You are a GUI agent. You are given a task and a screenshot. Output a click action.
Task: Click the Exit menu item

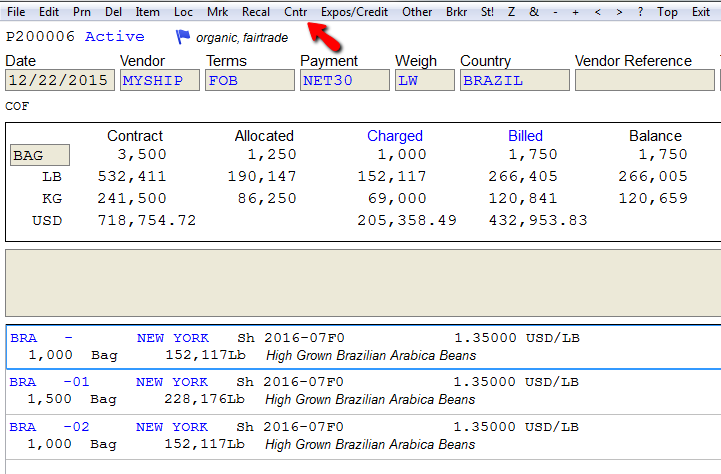pyautogui.click(x=701, y=11)
